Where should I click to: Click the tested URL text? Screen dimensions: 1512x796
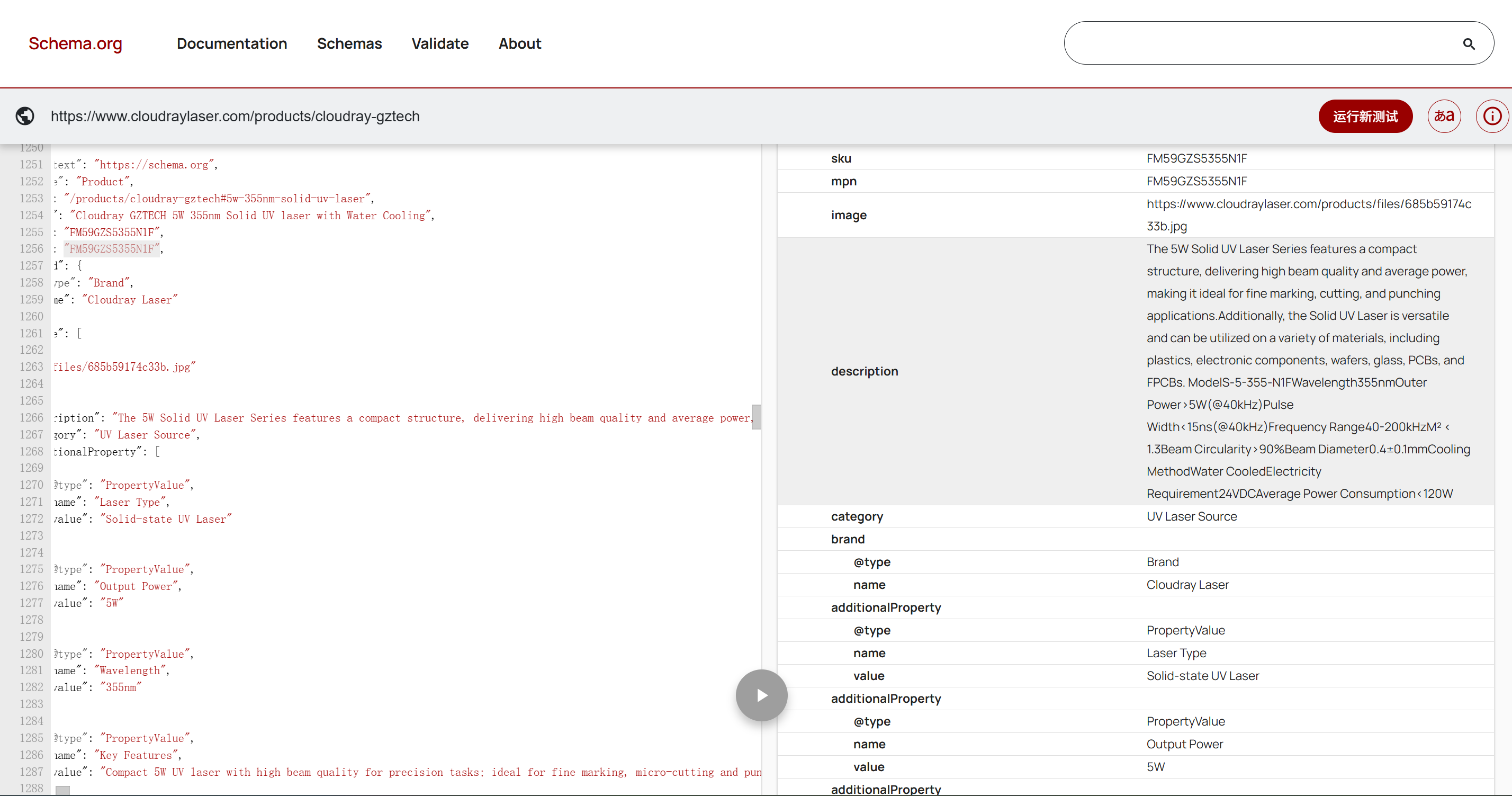[x=235, y=116]
